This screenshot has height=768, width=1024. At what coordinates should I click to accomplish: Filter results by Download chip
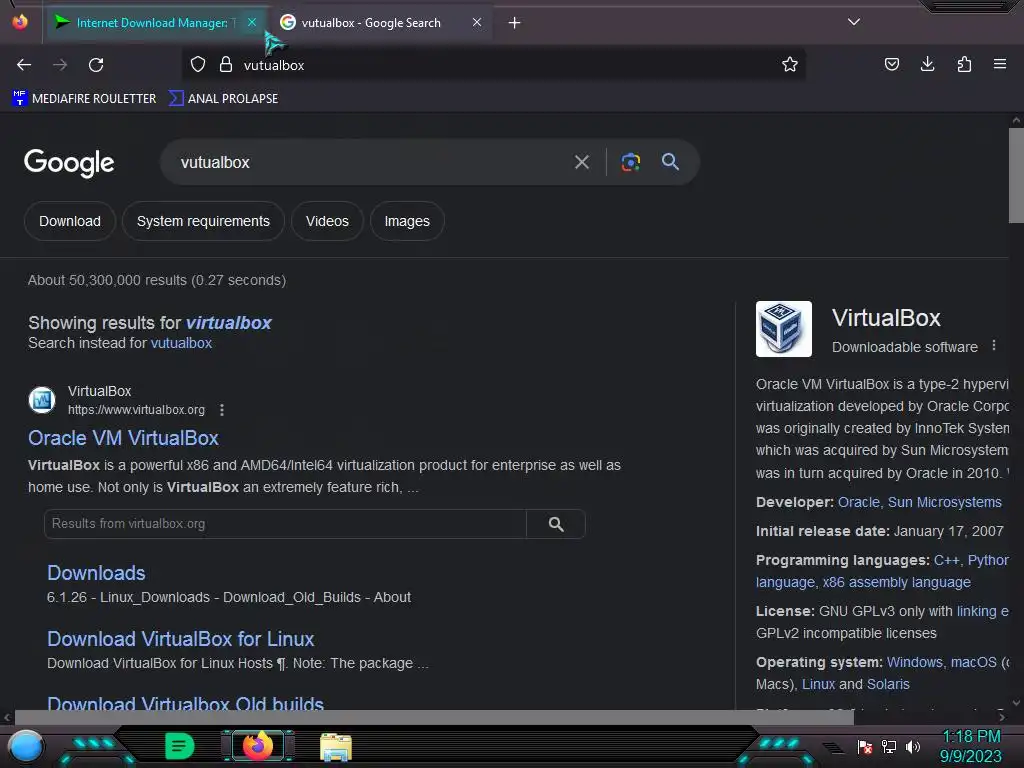[70, 221]
